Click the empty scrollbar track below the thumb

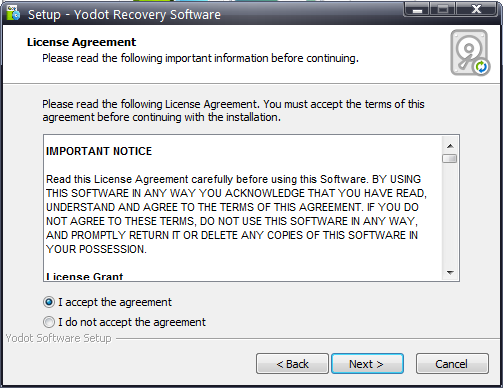click(x=450, y=214)
